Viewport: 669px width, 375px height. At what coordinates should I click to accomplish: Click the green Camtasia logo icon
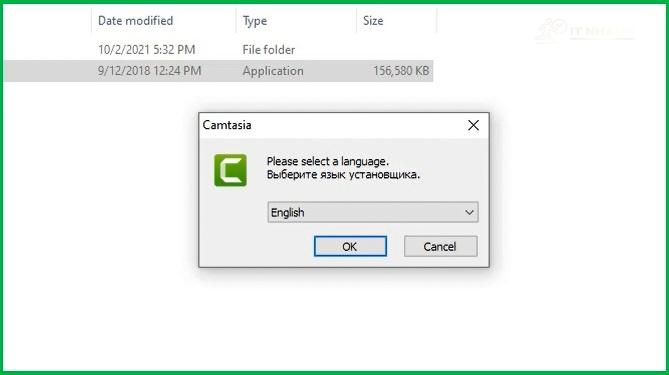[x=230, y=170]
